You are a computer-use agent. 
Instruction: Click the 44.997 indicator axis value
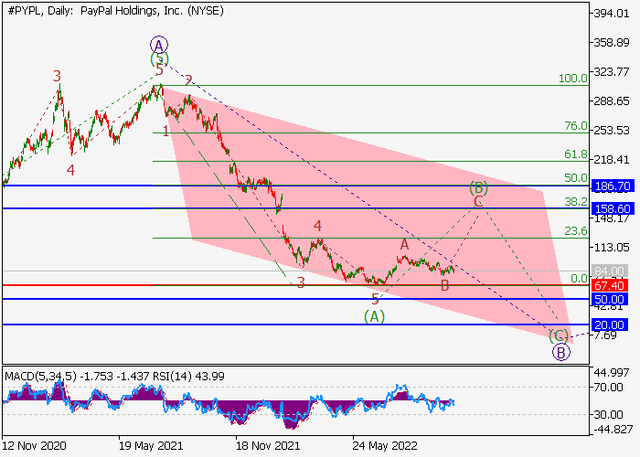(x=612, y=373)
